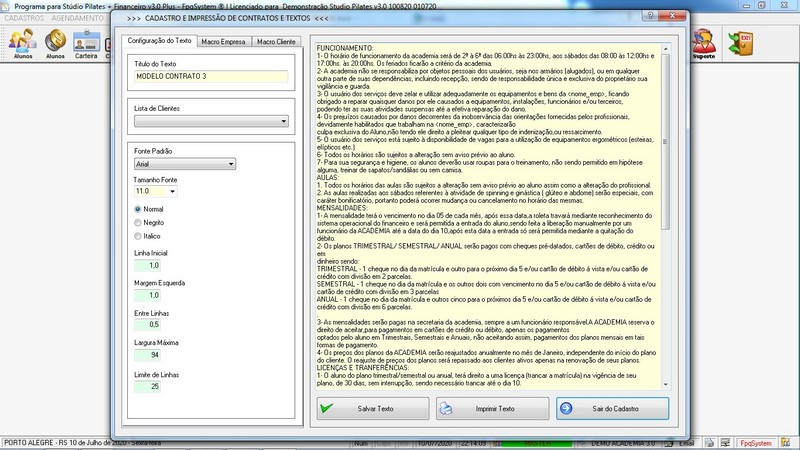800x450 pixels.
Task: Click the printer icon in status bar
Action: pos(710,443)
